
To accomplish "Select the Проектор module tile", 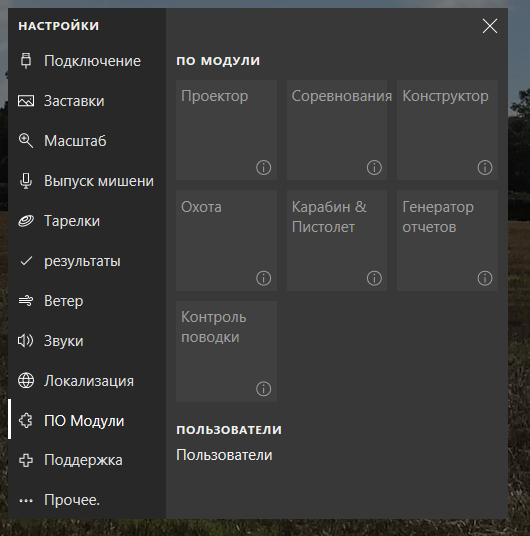I will 226,130.
